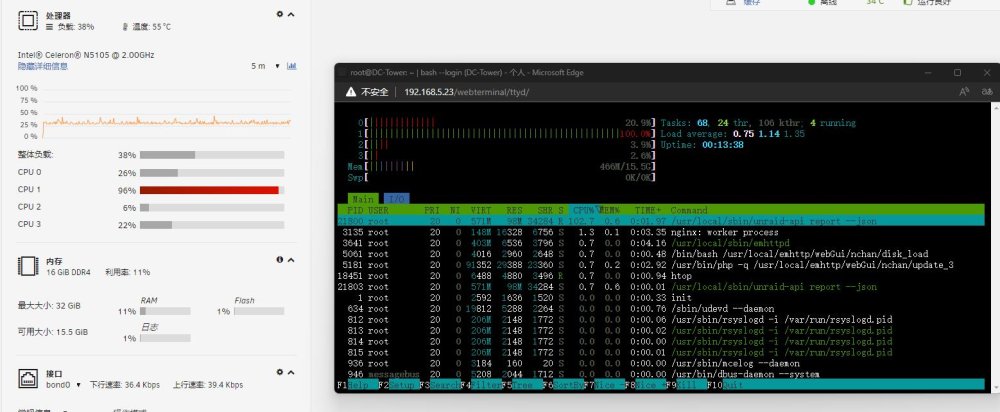This screenshot has width=1000, height=412.
Task: Click the CPU load list icon
Action: pyautogui.click(x=50, y=27)
